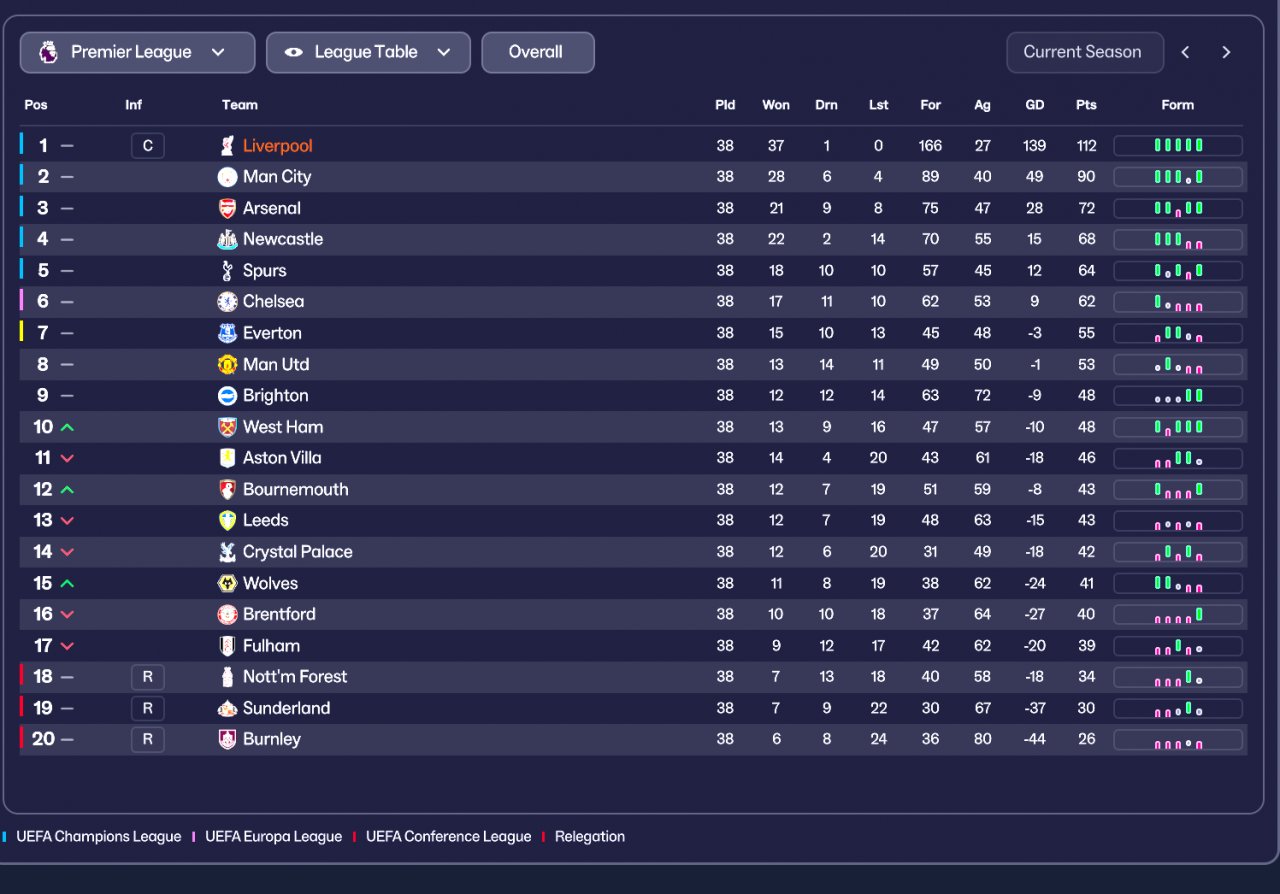This screenshot has width=1280, height=894.
Task: Click the Liverpool club crest icon
Action: coord(227,146)
